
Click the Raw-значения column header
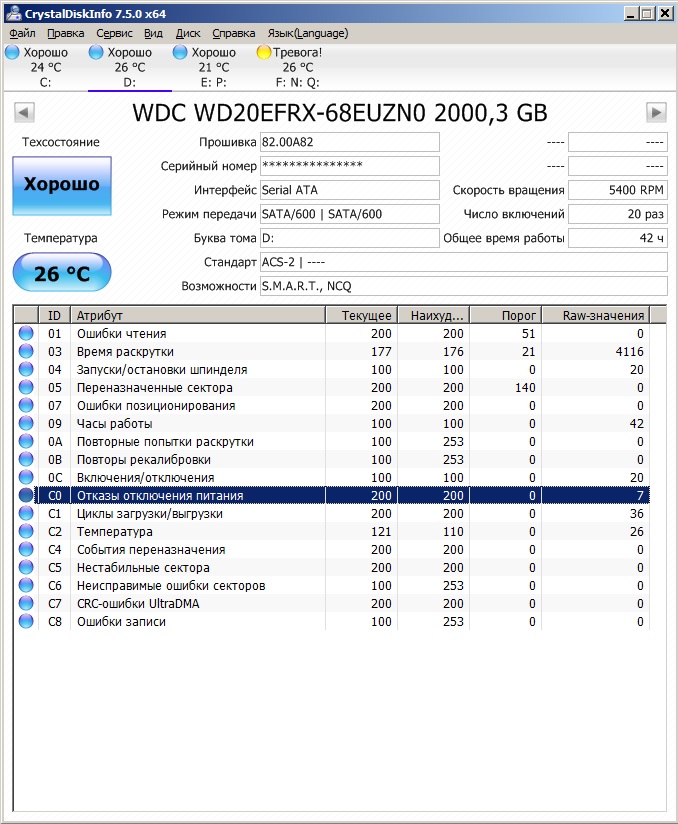596,315
